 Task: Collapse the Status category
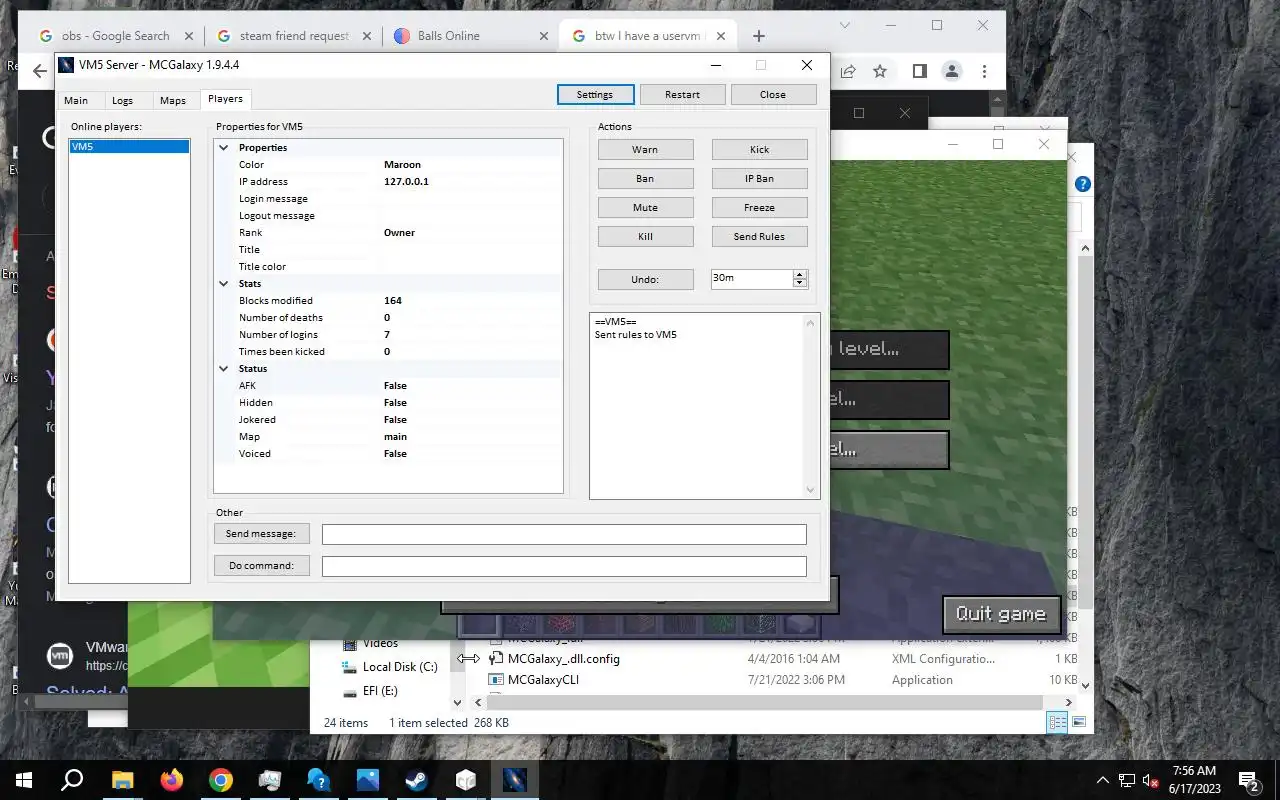(x=224, y=368)
